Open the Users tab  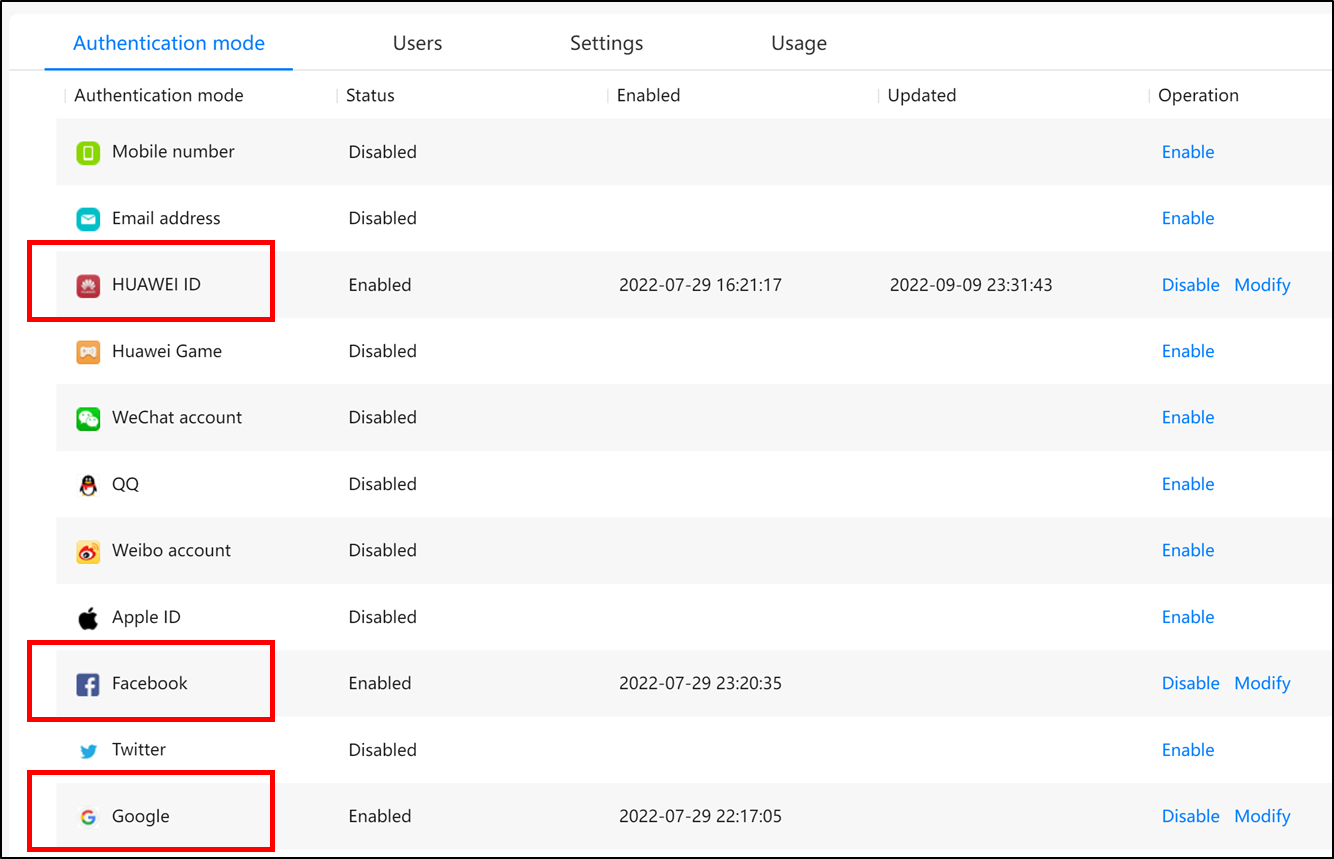pos(417,43)
